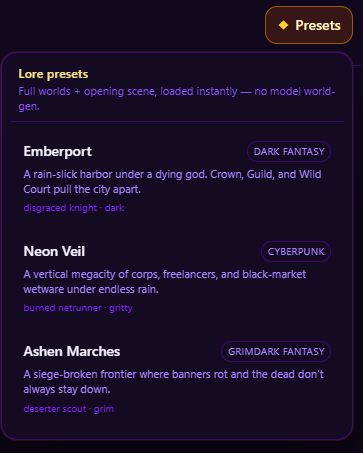The width and height of the screenshot is (363, 453).
Task: Click the Presets button label text
Action: [318, 25]
